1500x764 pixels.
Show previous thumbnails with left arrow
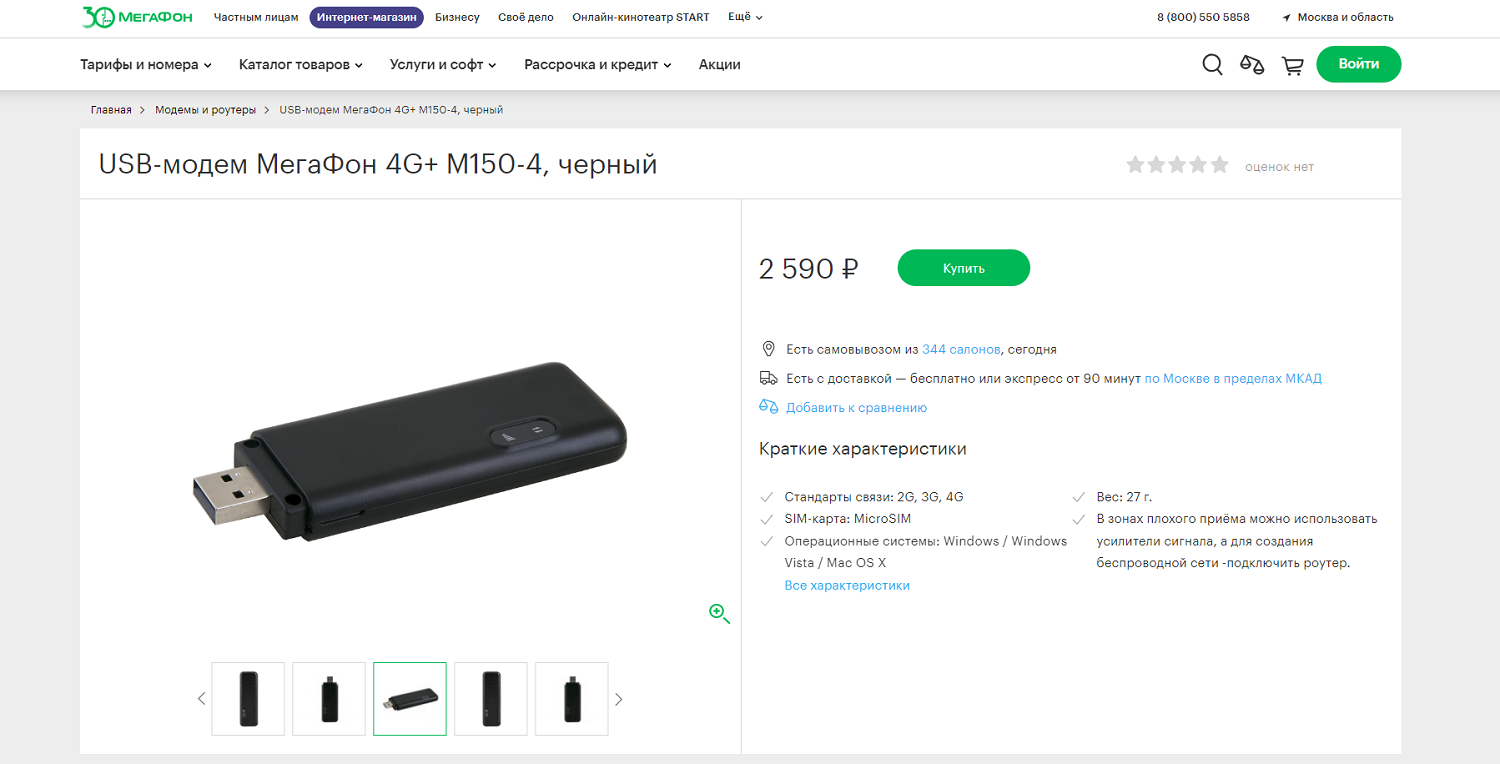tap(201, 699)
